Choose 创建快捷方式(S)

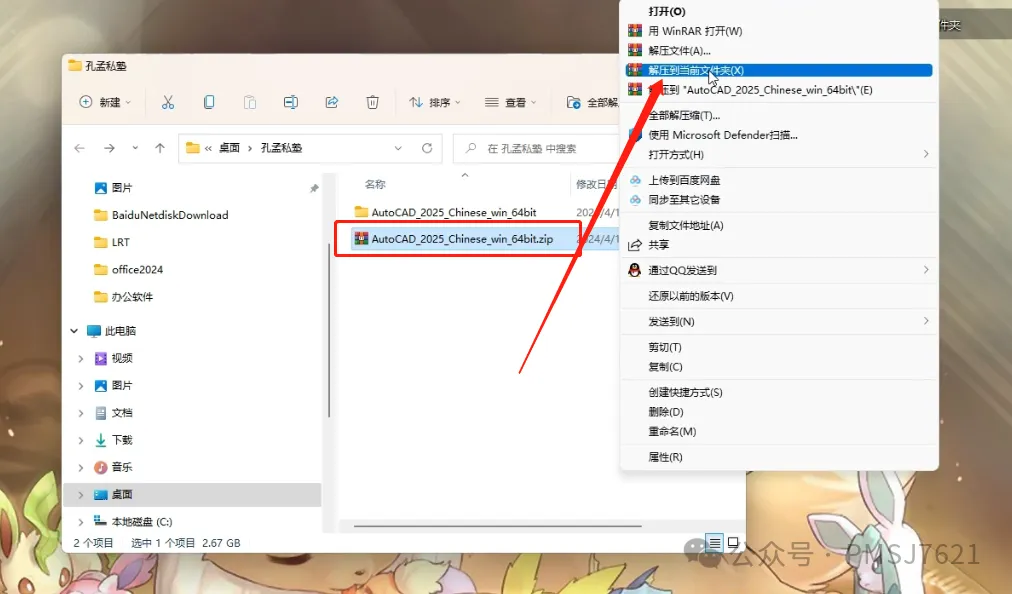click(x=779, y=393)
